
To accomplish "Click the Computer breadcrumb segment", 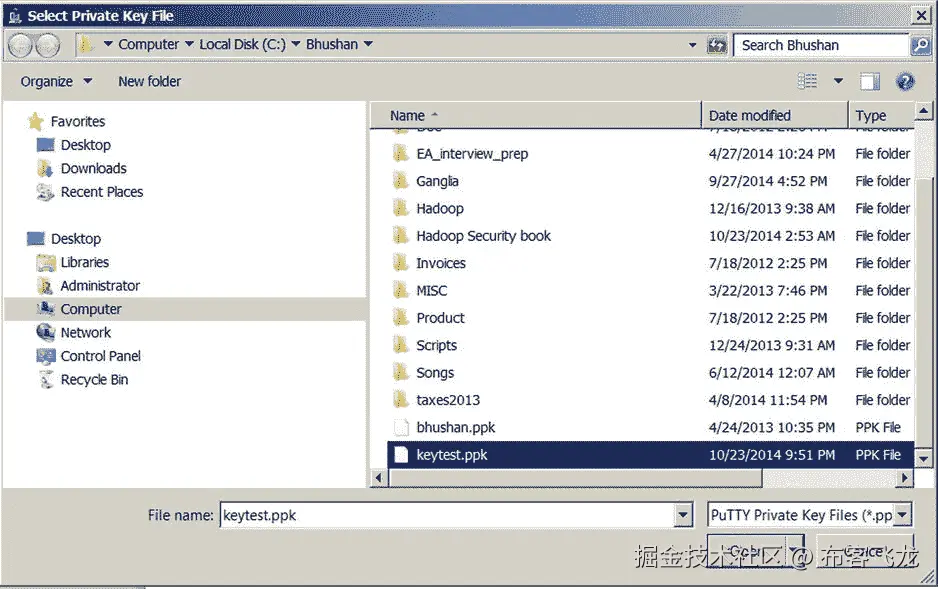I will tap(148, 44).
